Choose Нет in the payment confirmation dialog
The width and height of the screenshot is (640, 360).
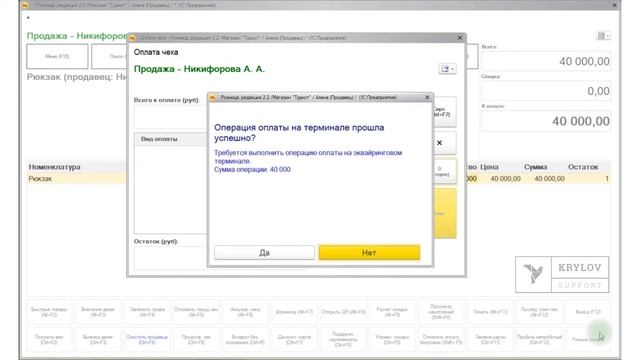click(x=369, y=253)
